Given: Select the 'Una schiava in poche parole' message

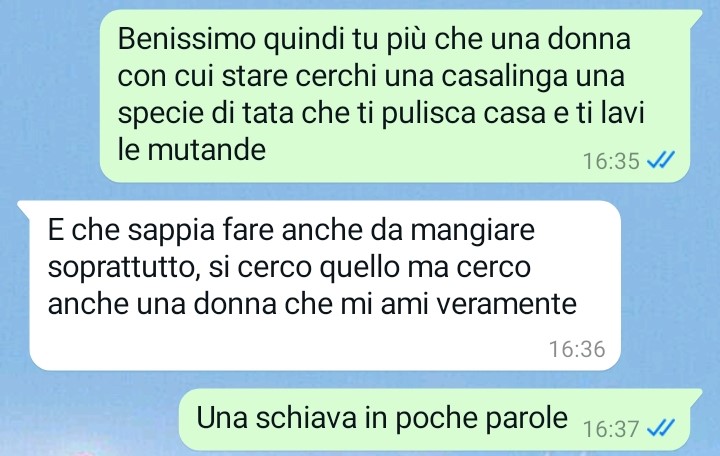Looking at the screenshot, I should 434,420.
